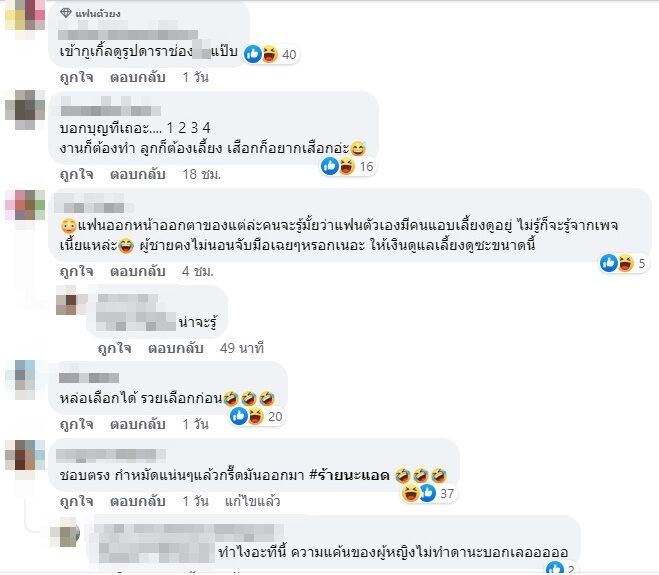Click ถูกใจ under the 4 ชม. comment

pyautogui.click(x=76, y=271)
